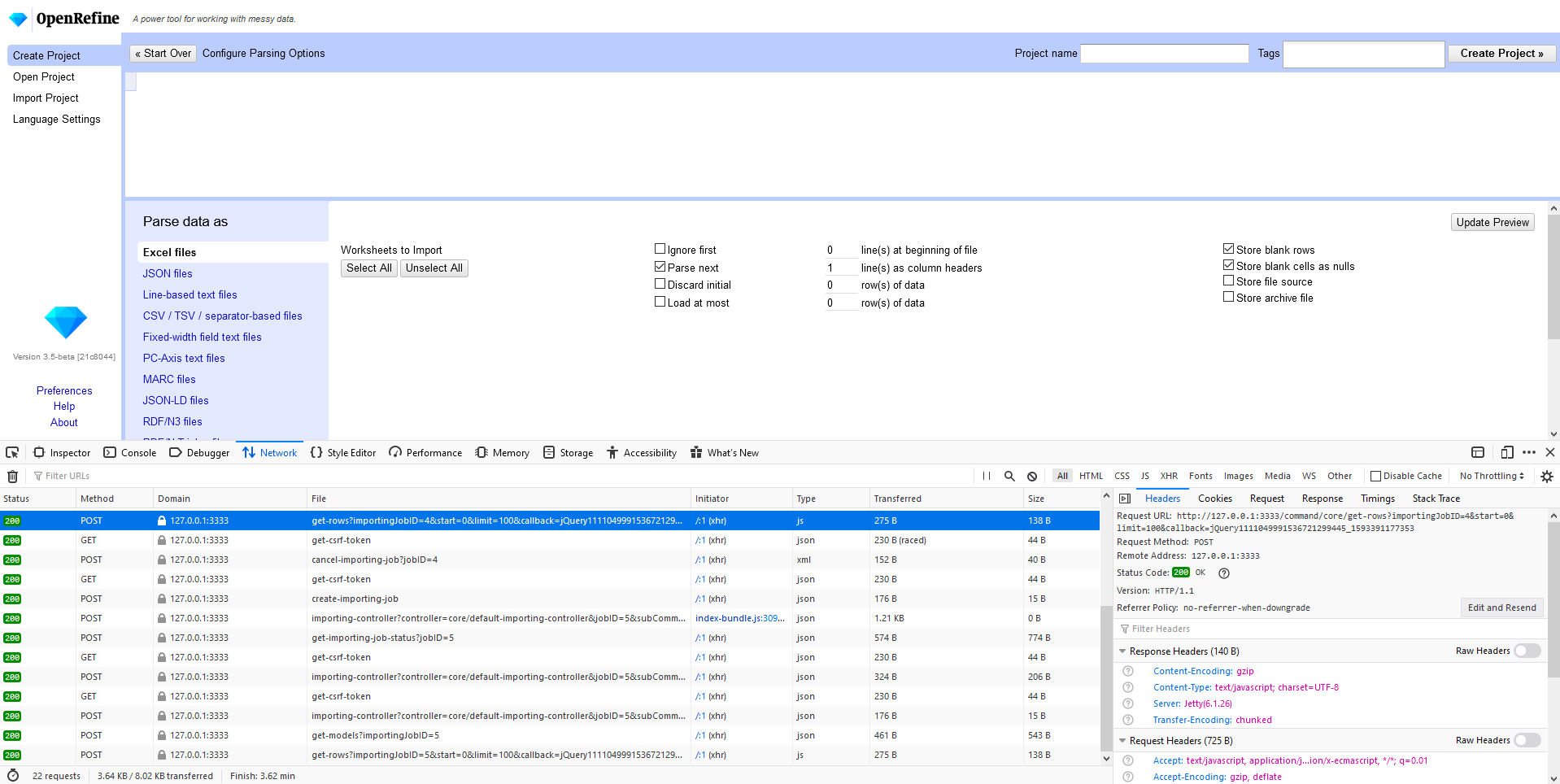
Task: Enable Store file source checkbox
Action: click(1229, 281)
